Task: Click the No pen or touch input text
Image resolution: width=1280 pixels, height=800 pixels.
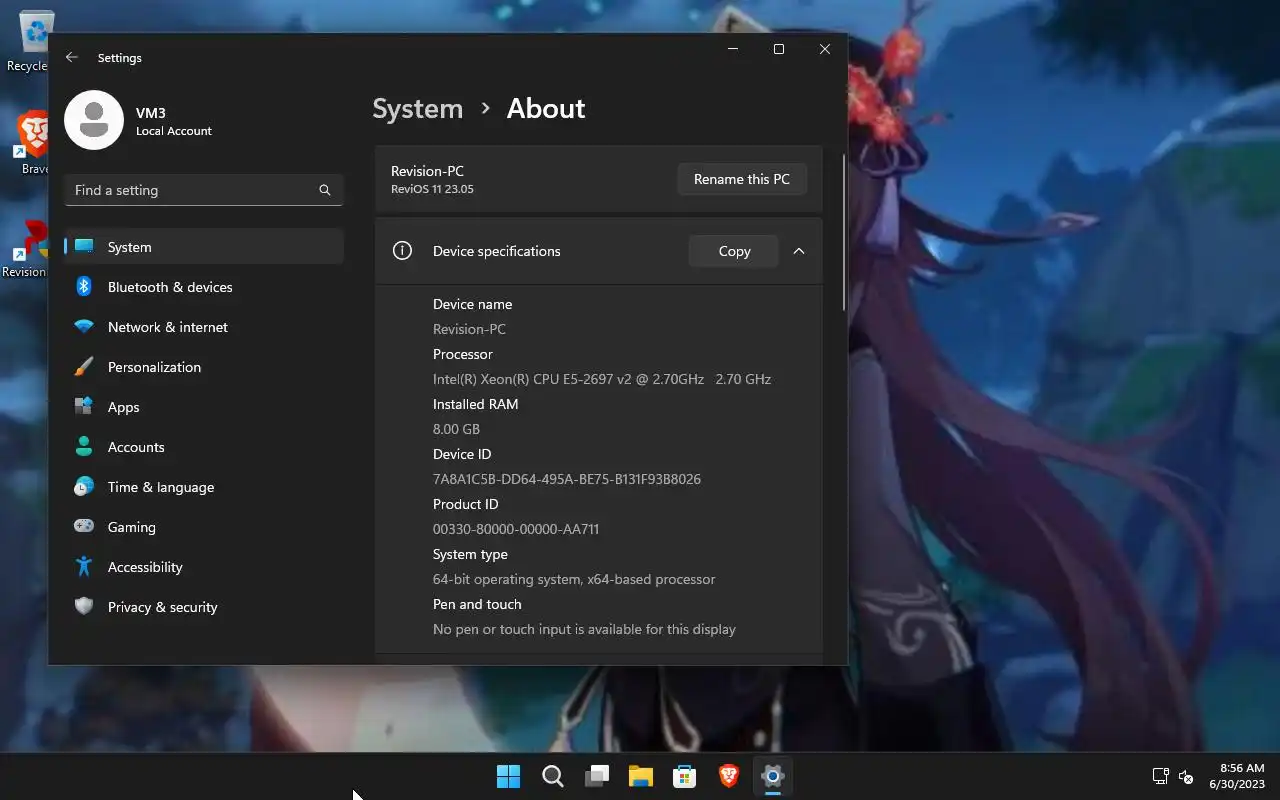Action: tap(584, 629)
